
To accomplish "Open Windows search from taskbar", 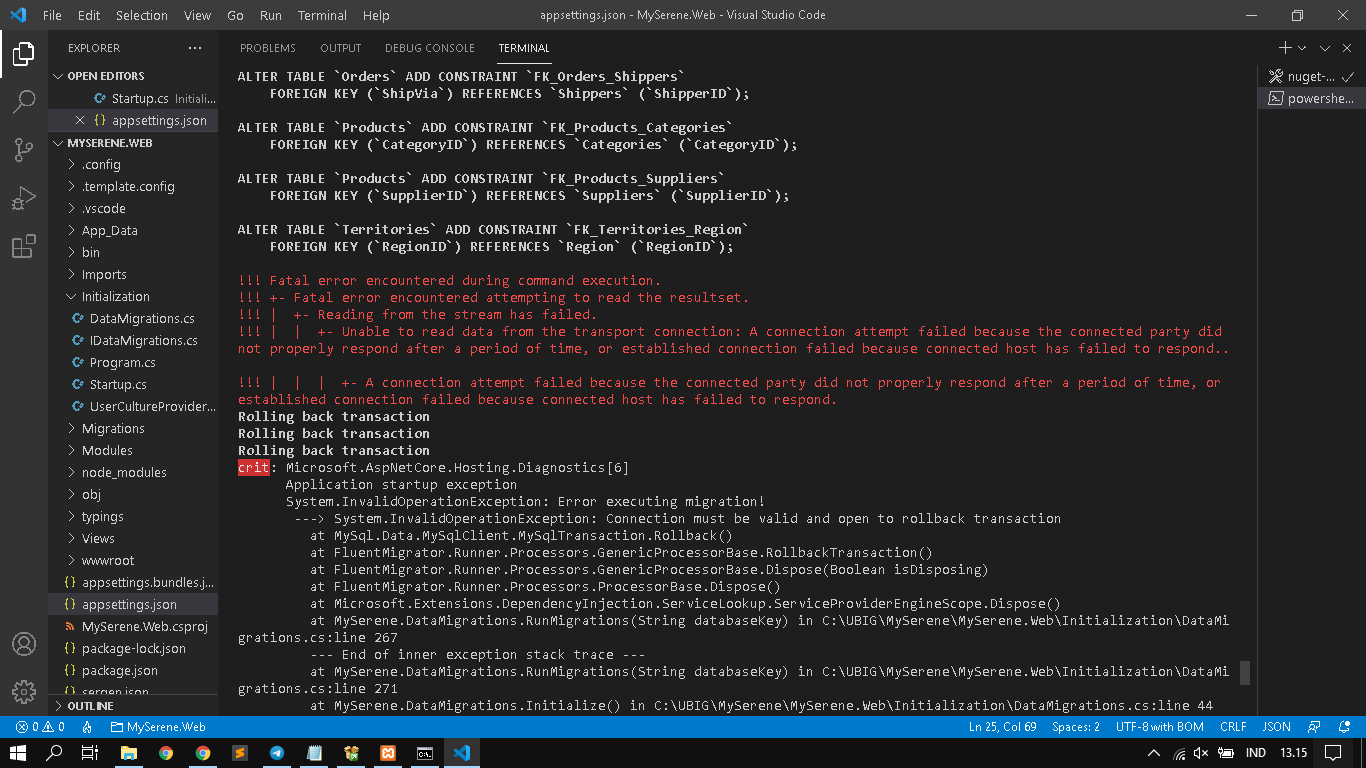I will (55, 753).
